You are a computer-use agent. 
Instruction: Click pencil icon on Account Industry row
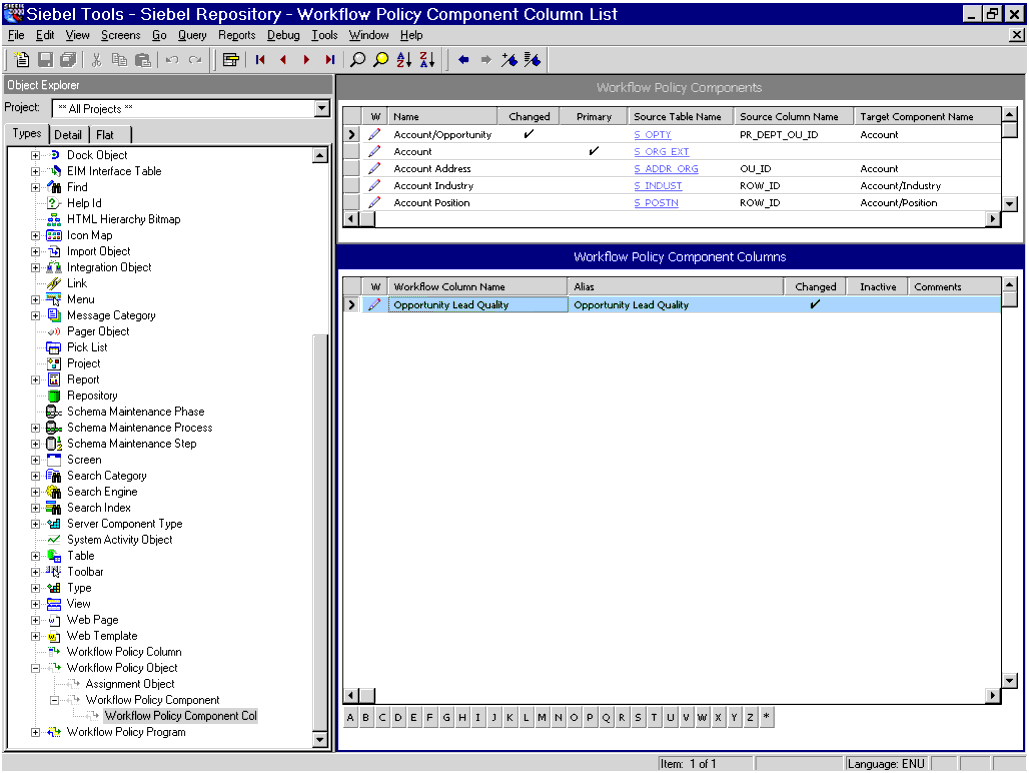pos(374,185)
